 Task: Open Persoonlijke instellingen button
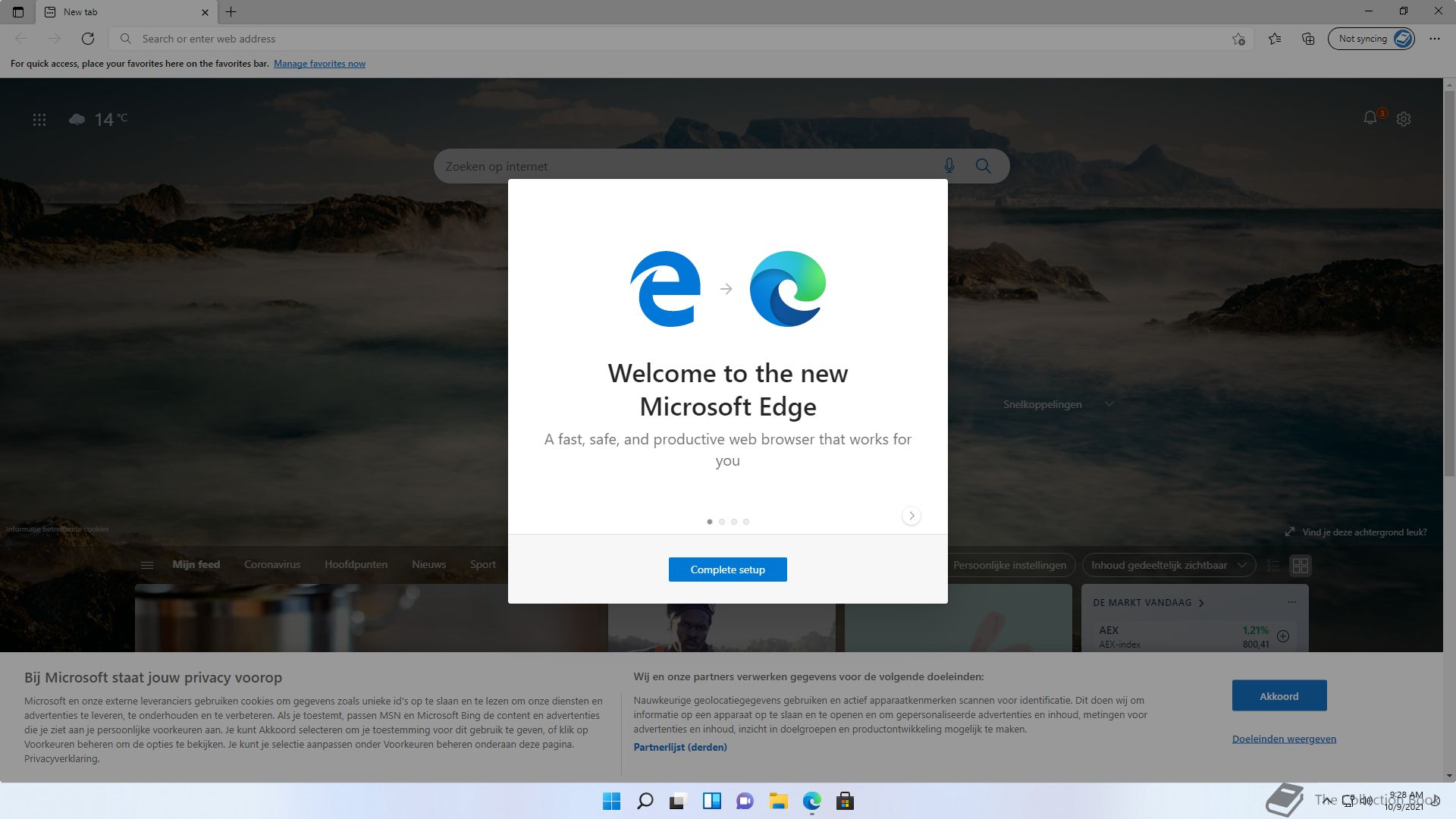1009,566
